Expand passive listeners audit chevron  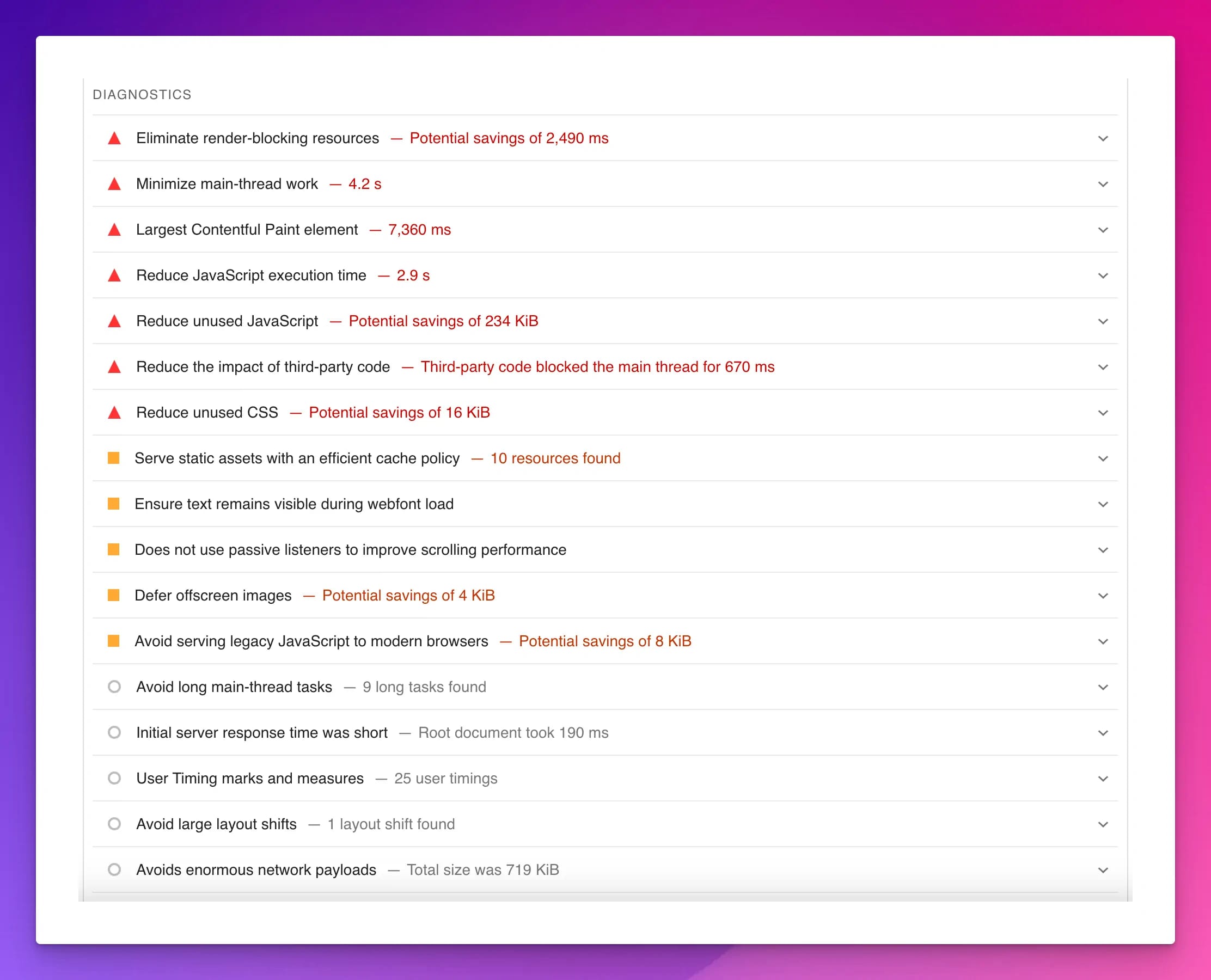pyautogui.click(x=1103, y=550)
